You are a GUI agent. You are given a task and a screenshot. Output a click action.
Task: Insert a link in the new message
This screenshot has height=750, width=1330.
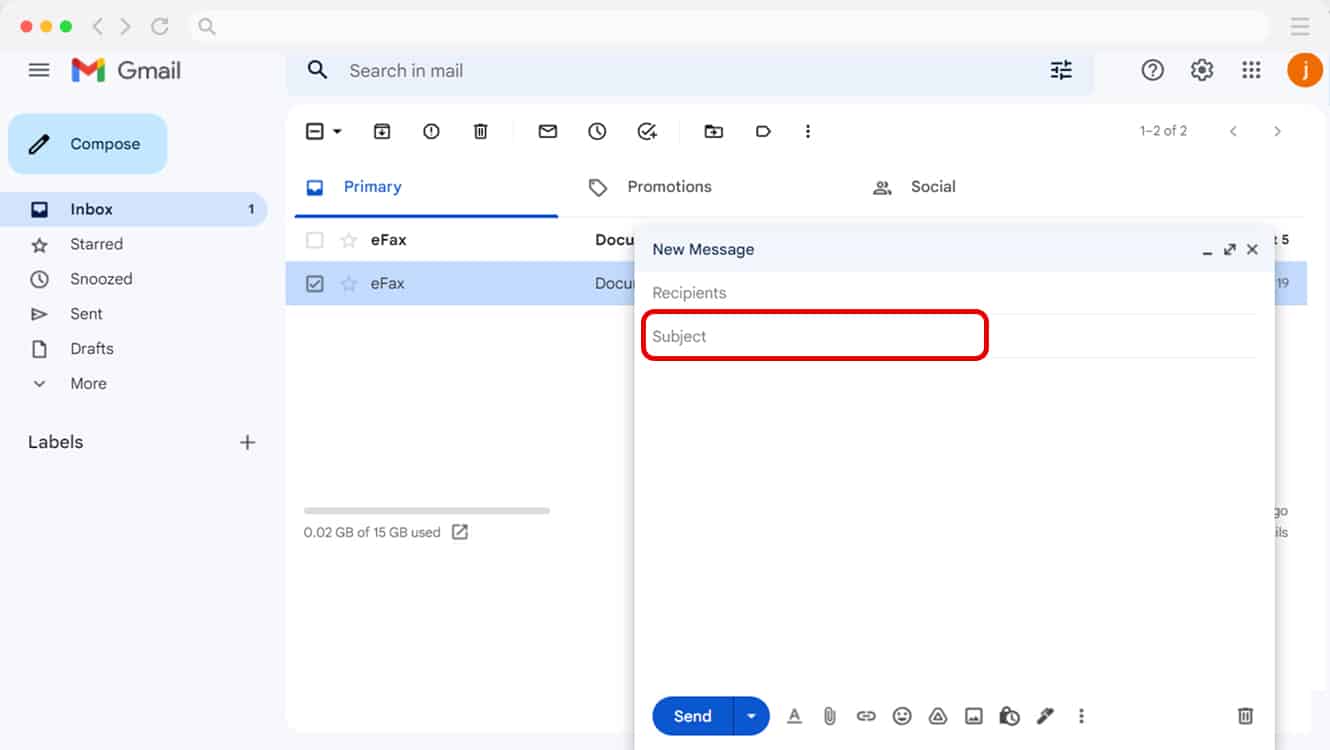pyautogui.click(x=866, y=716)
